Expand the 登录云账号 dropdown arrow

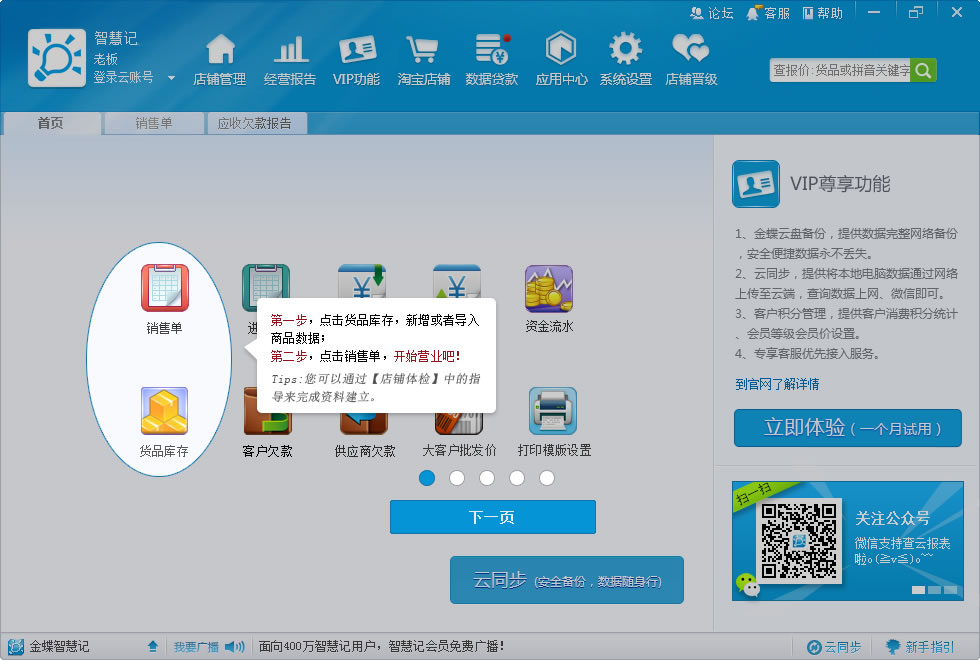(171, 78)
